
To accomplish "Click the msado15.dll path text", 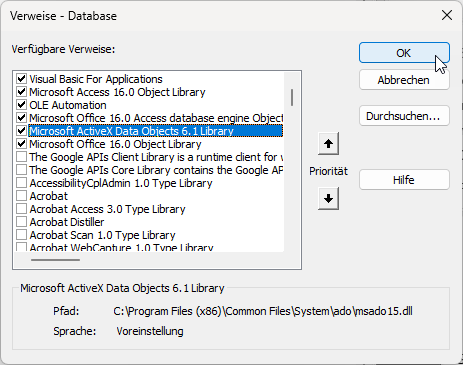I will coord(263,311).
